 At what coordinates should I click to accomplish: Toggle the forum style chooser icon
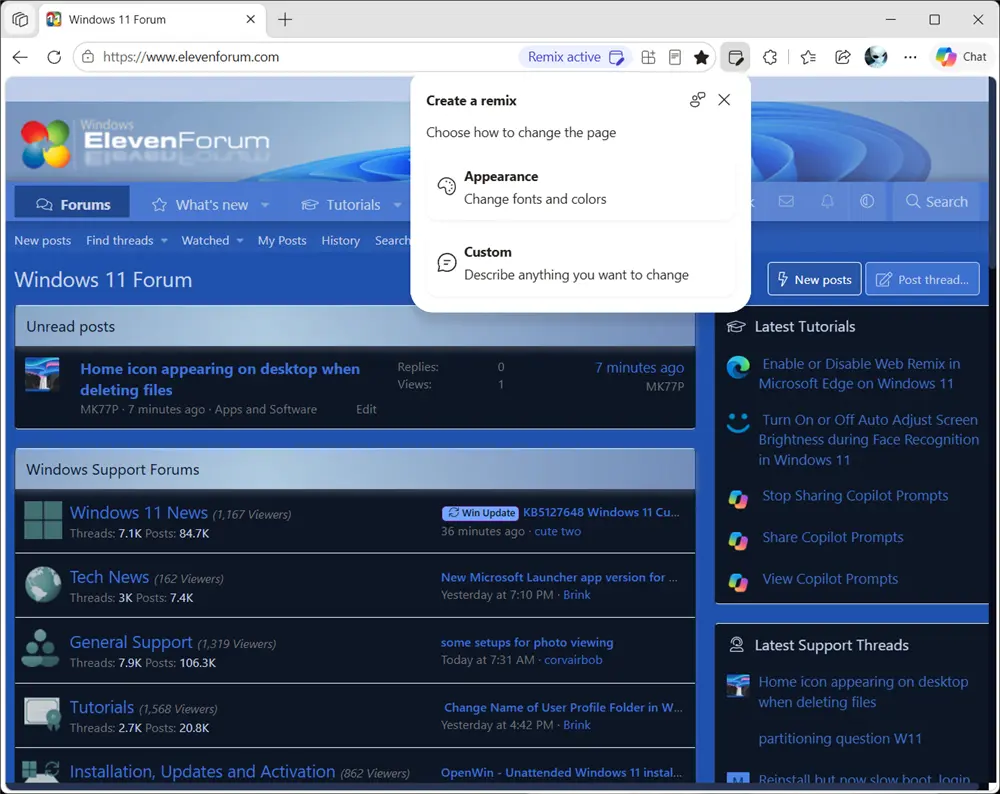coord(867,202)
